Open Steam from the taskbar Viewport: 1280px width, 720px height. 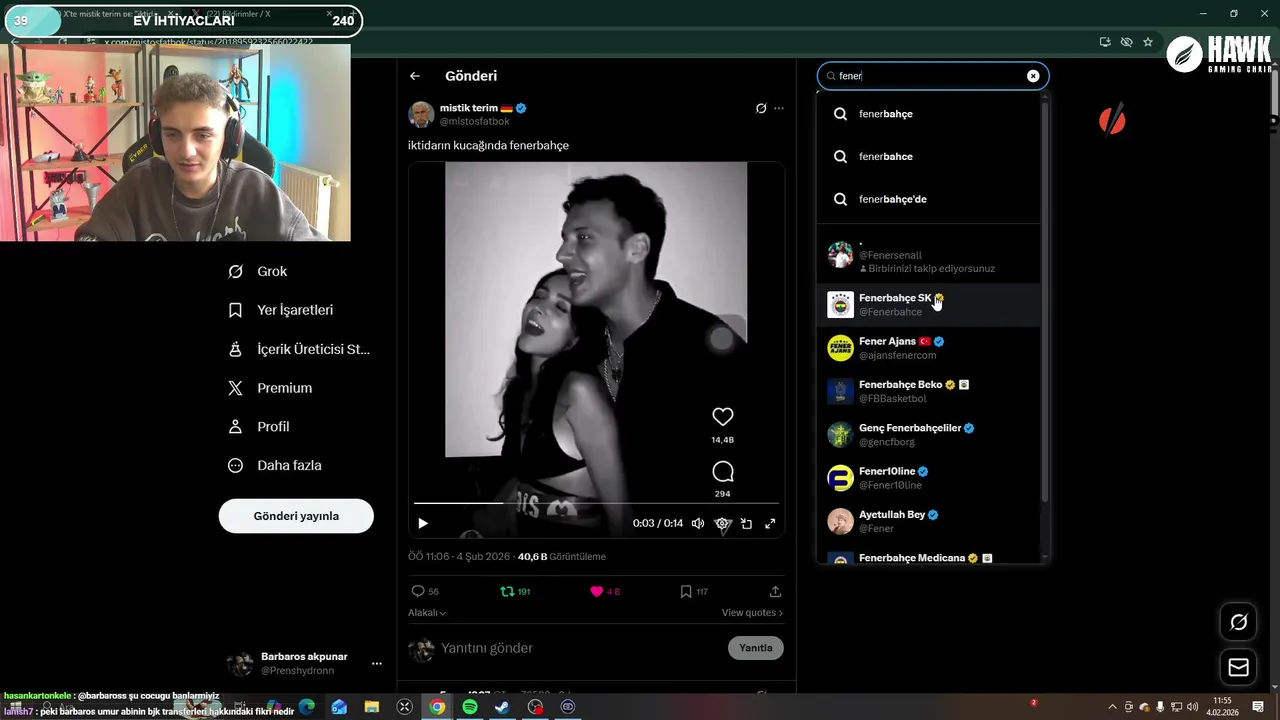pyautogui.click(x=502, y=707)
